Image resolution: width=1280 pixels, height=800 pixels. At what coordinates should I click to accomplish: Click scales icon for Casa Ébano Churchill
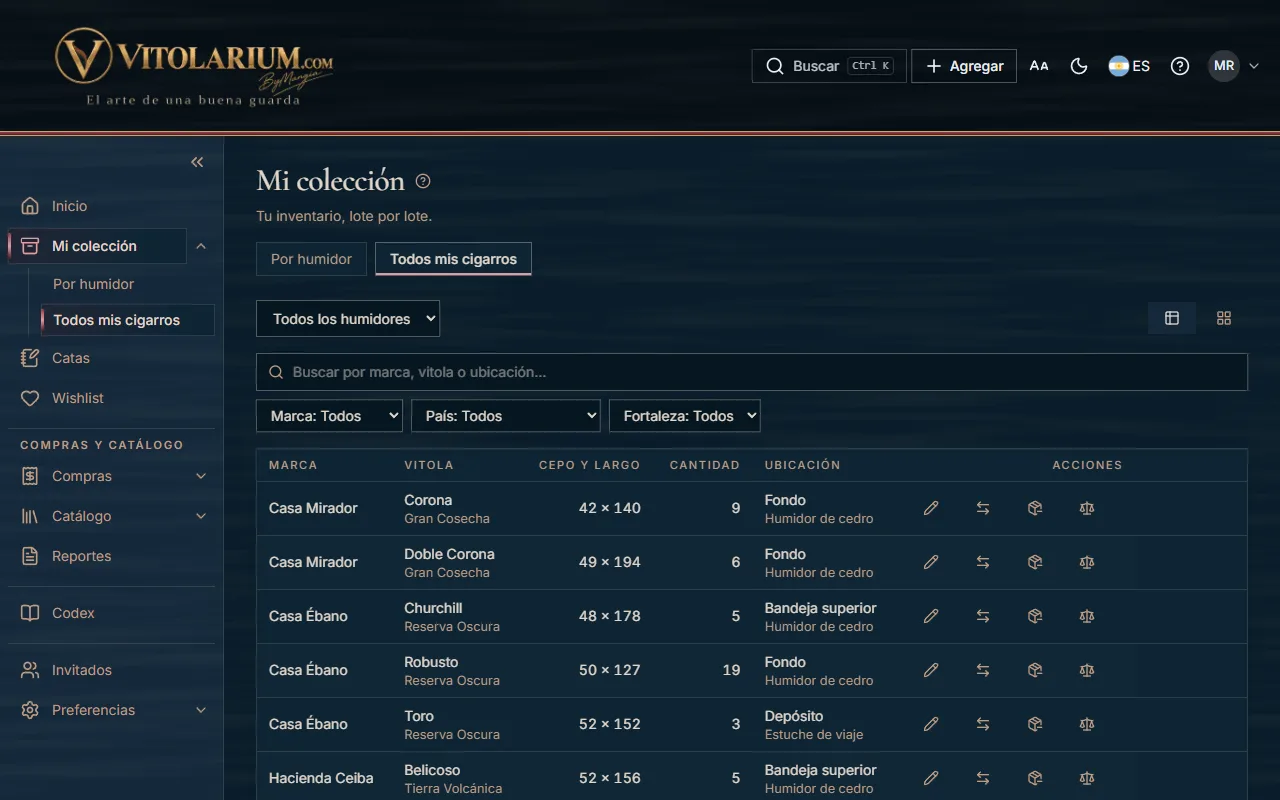[1087, 616]
